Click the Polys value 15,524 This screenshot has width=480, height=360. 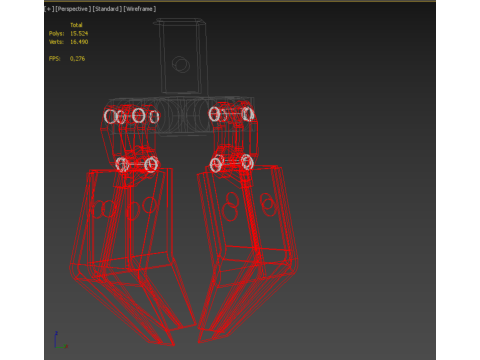pyautogui.click(x=79, y=33)
